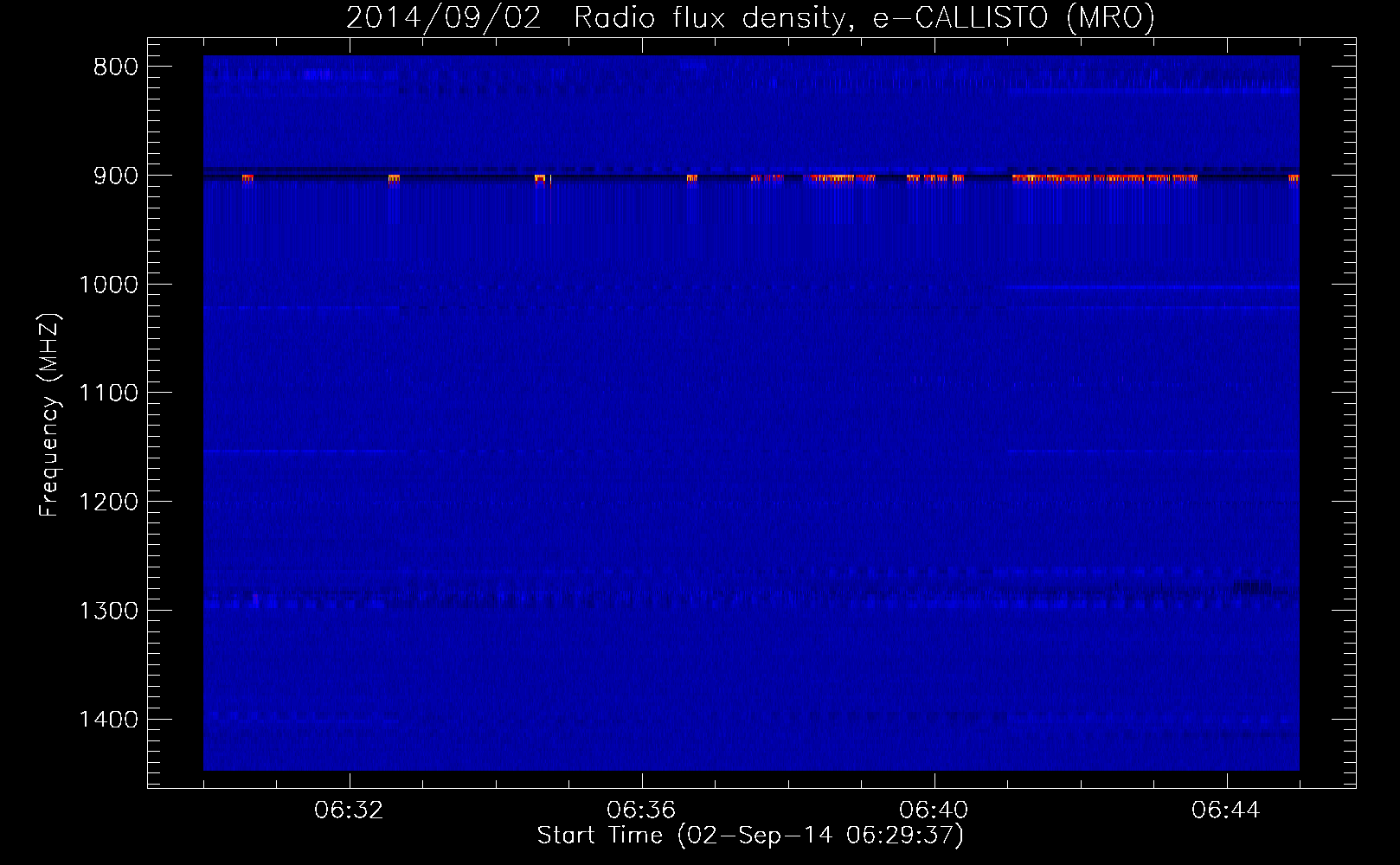Screen dimensions: 1400x865
Task: Click the 06:36 time tick label
Action: coord(641,811)
